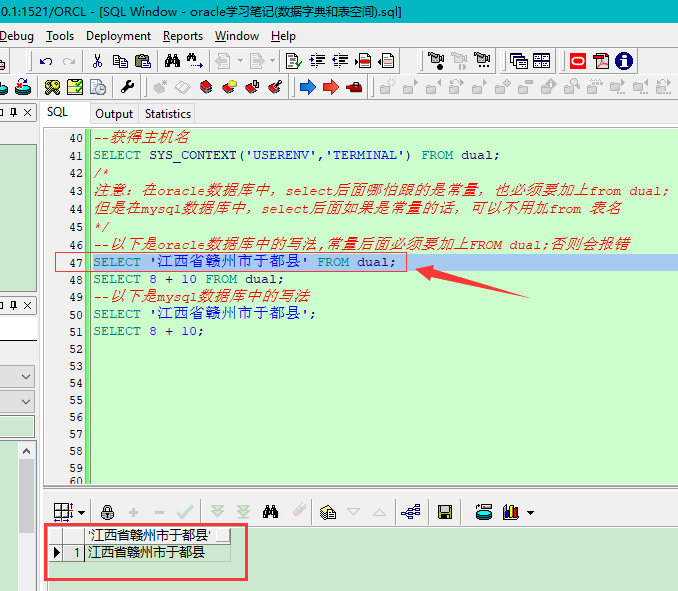Image resolution: width=678 pixels, height=591 pixels.
Task: Click the Query By Example notes icon
Action: (x=328, y=513)
